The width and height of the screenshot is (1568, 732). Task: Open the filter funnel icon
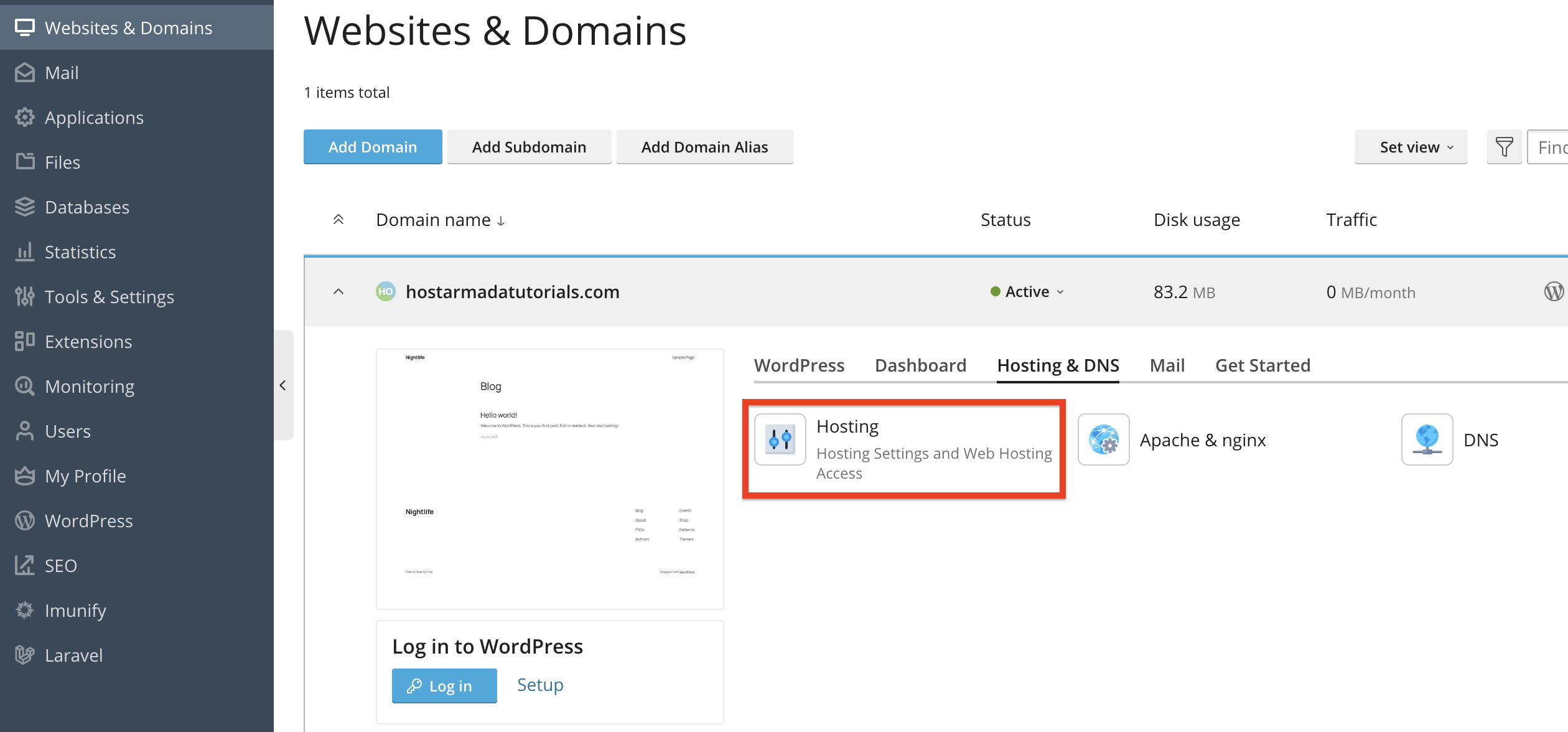[x=1504, y=147]
